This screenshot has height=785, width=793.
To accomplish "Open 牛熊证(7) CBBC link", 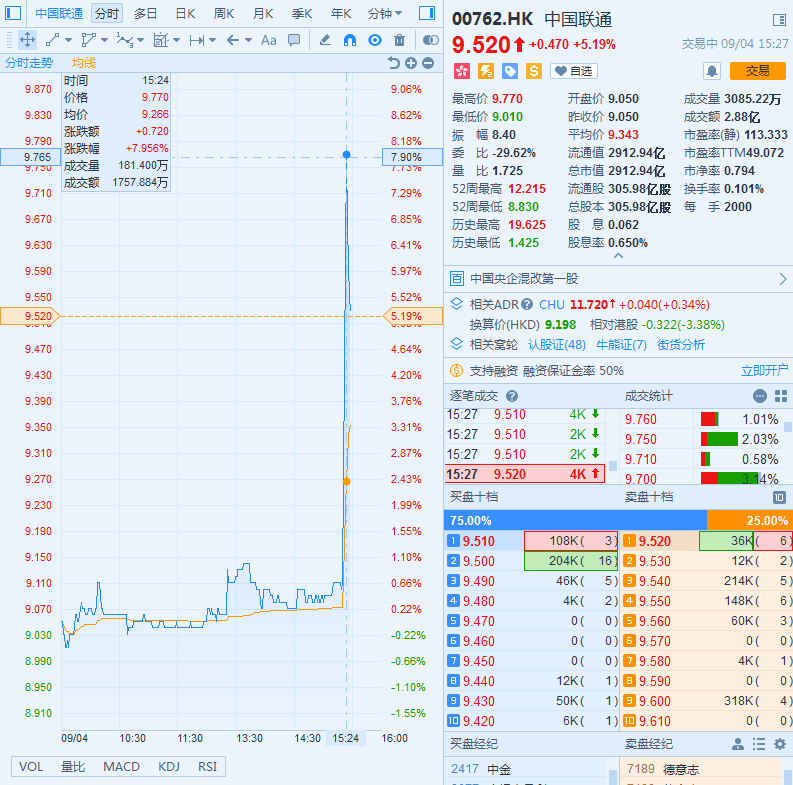I will coord(622,345).
